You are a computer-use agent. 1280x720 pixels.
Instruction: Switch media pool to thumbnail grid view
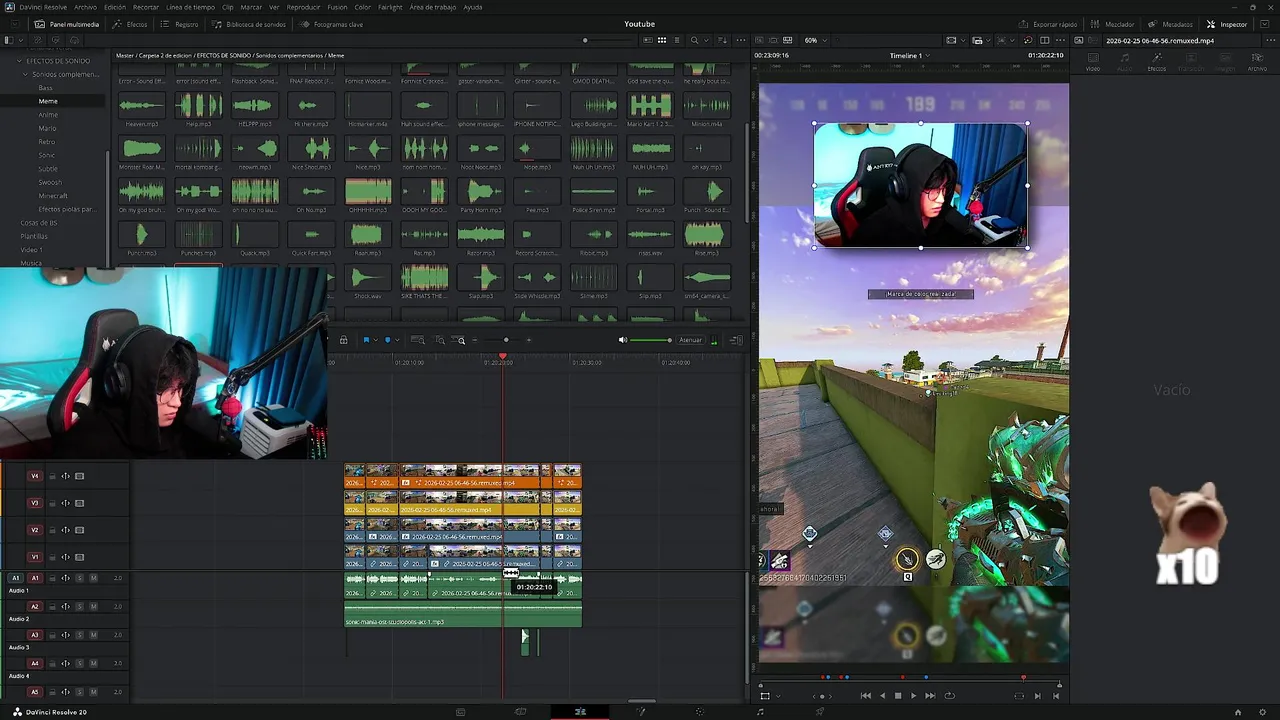pos(662,40)
